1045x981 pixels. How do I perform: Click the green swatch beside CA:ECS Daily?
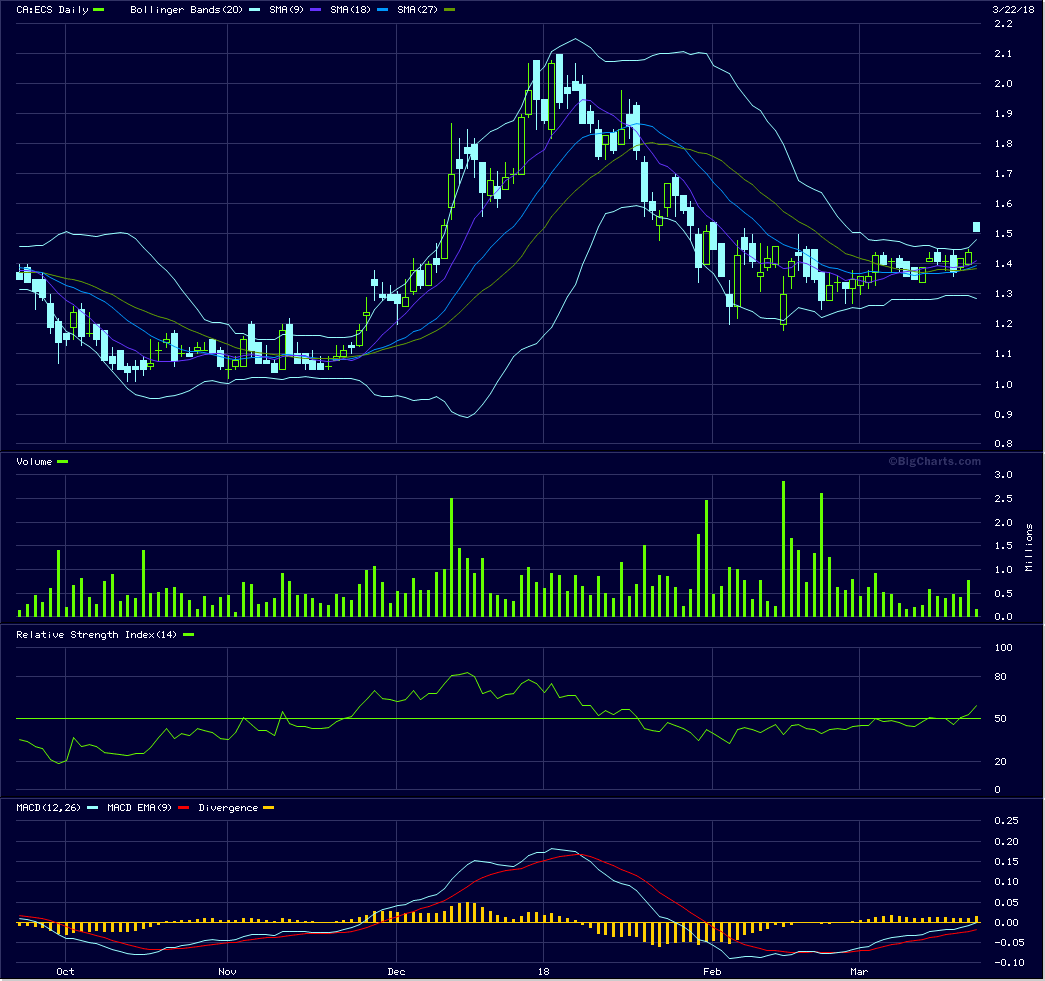pyautogui.click(x=97, y=10)
